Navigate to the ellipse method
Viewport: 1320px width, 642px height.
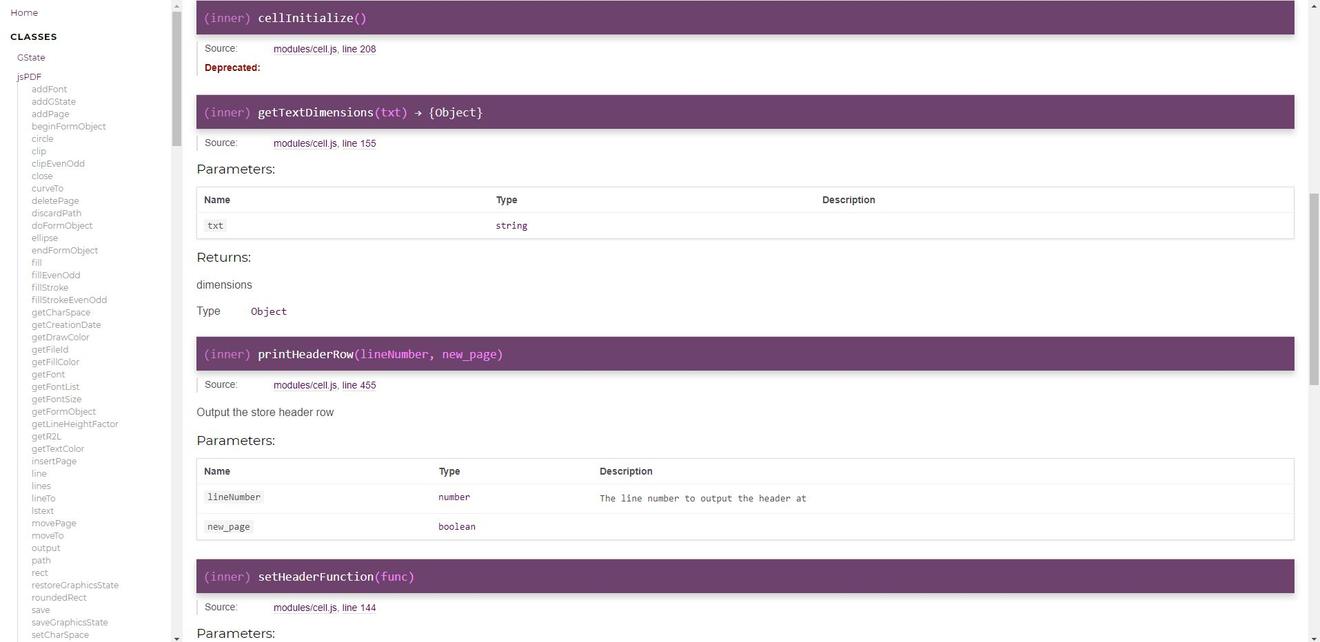point(43,238)
